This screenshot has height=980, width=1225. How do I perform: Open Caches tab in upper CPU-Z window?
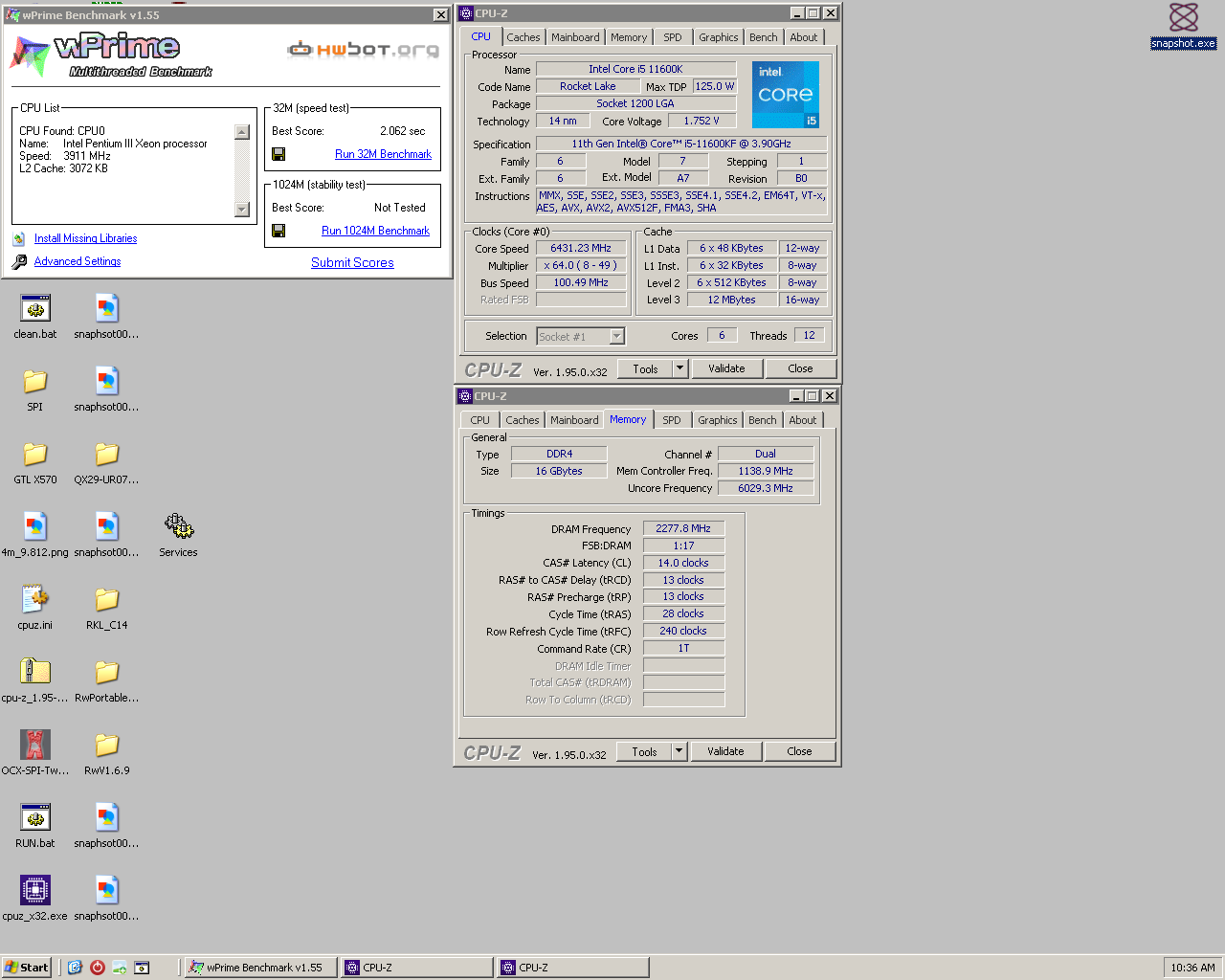pos(523,37)
